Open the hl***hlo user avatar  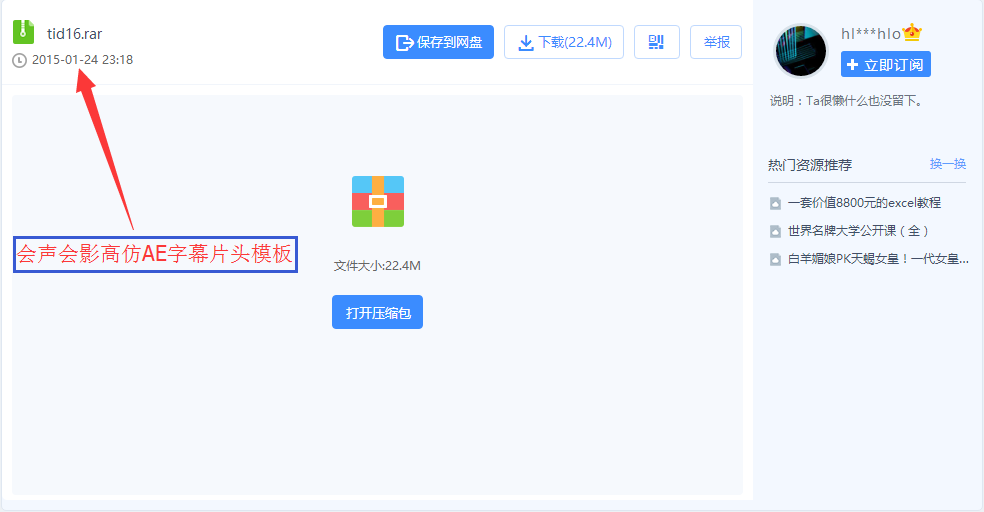point(801,51)
